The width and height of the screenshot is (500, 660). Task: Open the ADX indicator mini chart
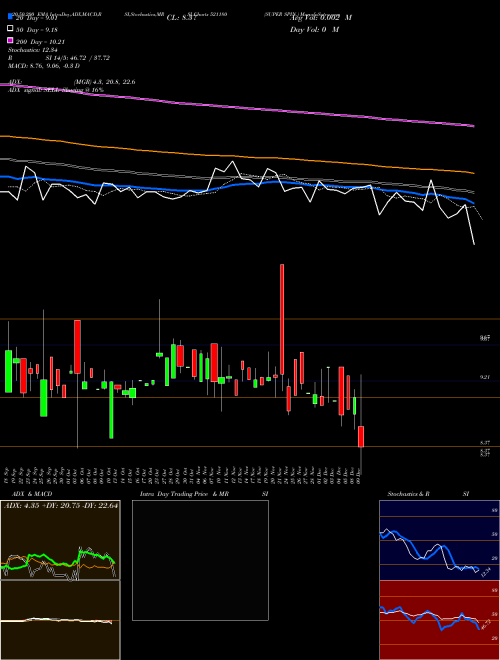tap(60, 540)
